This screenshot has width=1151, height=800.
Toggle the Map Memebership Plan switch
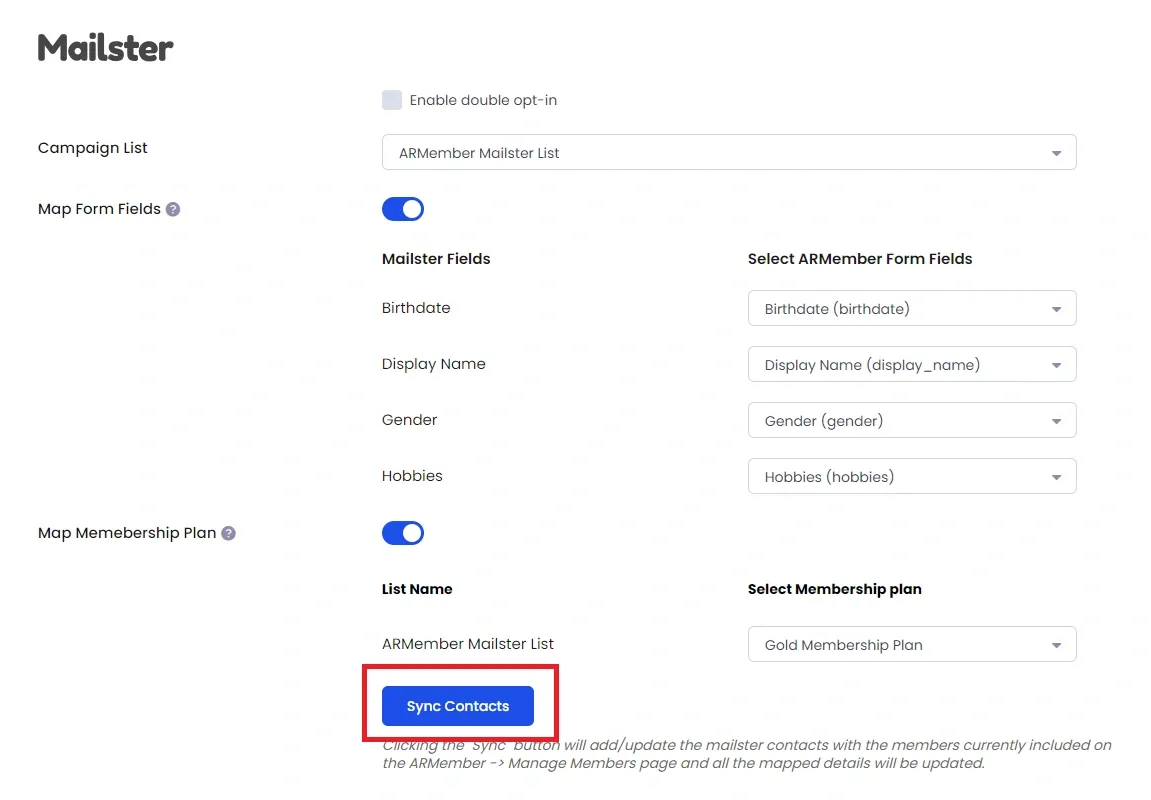tap(402, 533)
